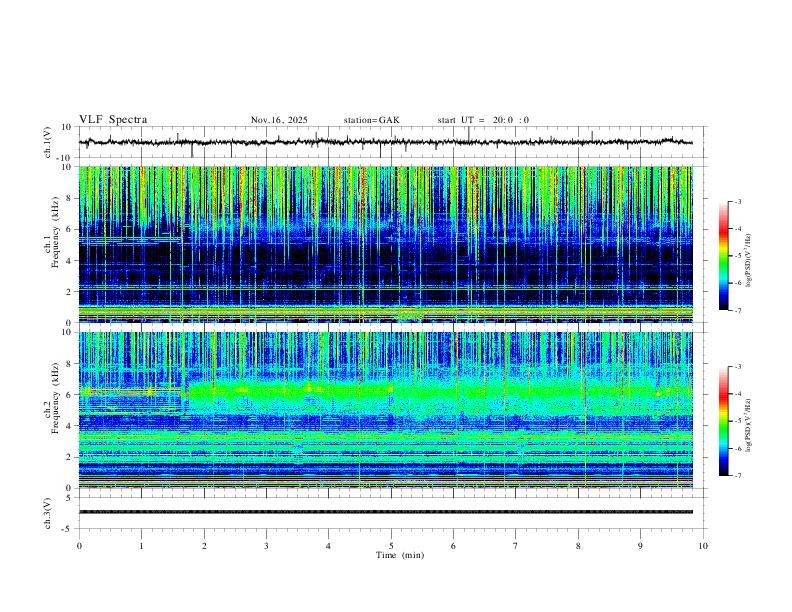792x612 pixels.
Task: Click time axis tick label "5"
Action: 391,546
